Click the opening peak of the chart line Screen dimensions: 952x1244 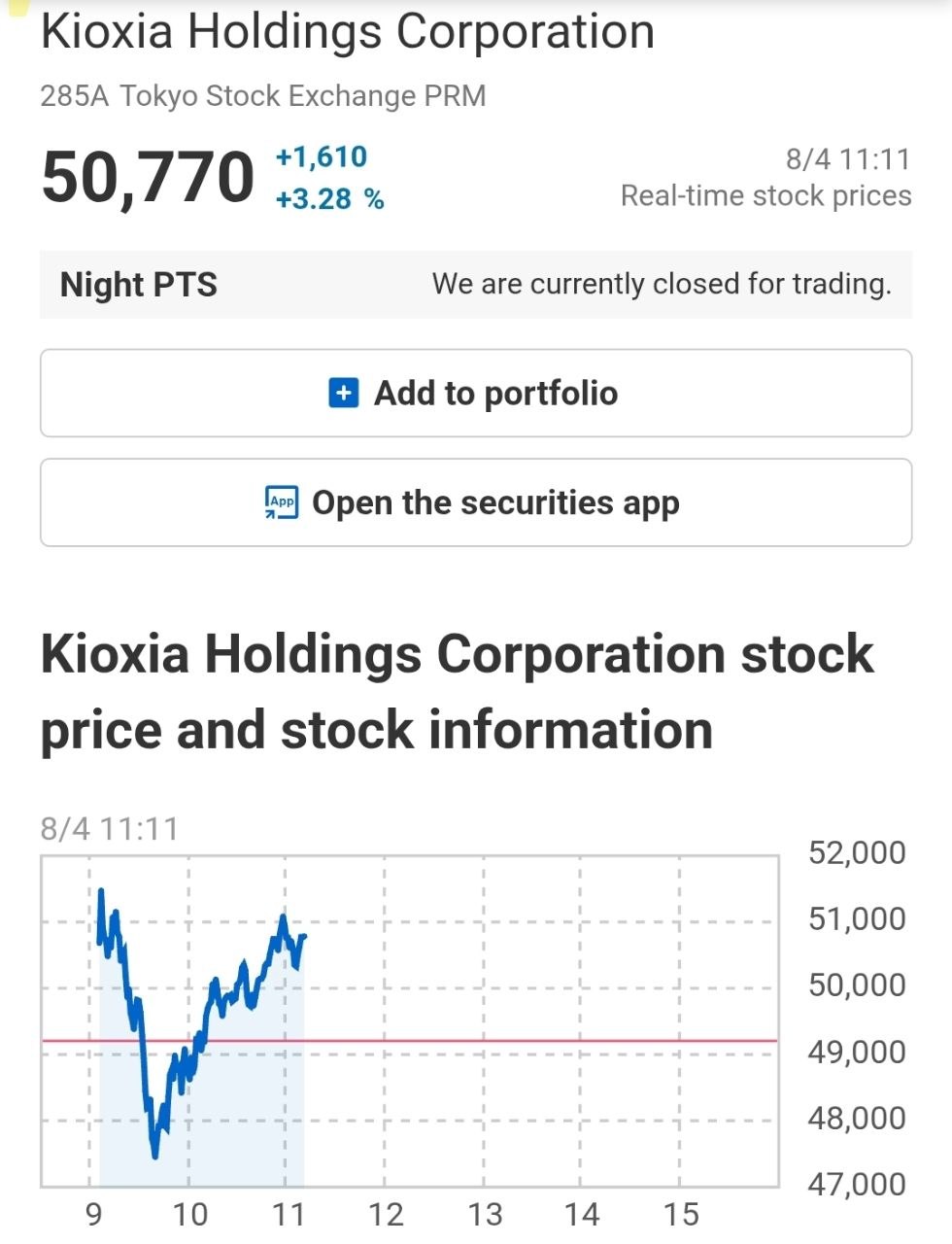(x=101, y=891)
